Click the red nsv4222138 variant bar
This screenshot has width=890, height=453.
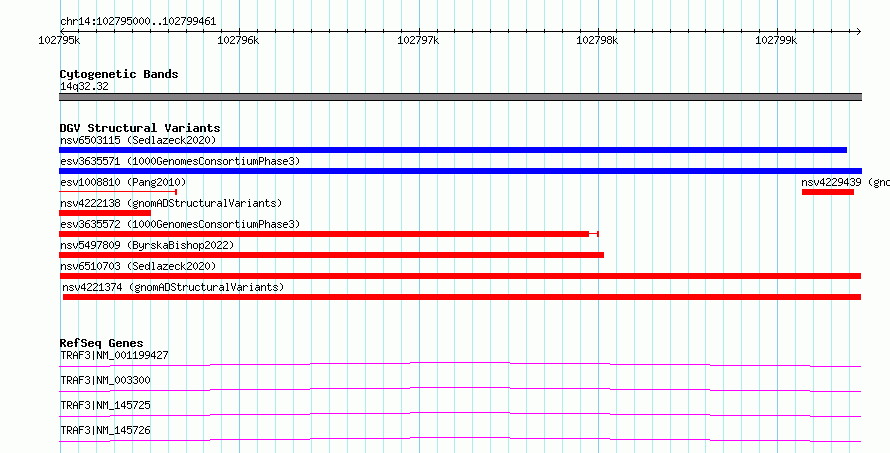pos(105,213)
